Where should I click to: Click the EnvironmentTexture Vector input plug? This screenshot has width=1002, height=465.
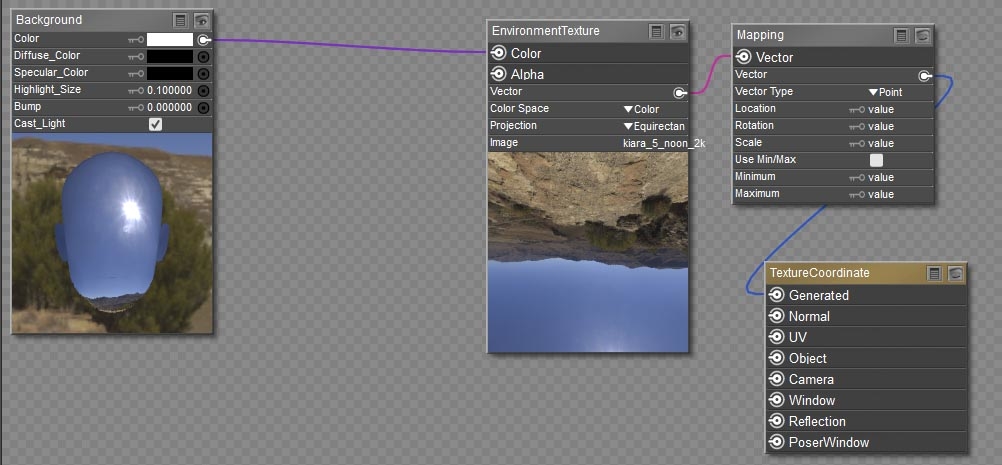[x=680, y=93]
